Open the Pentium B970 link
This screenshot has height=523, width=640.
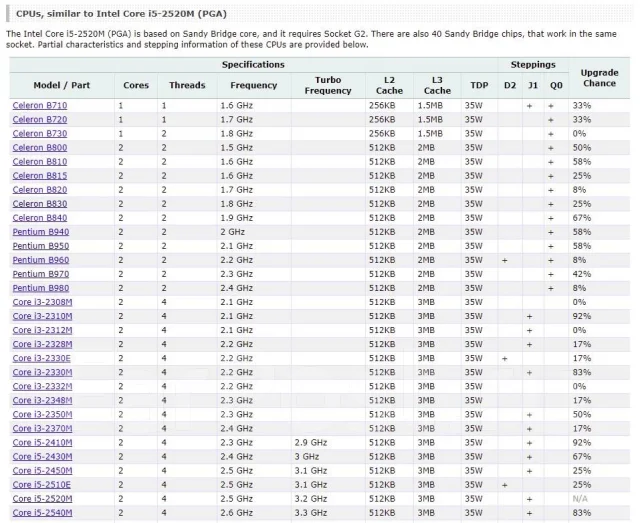coord(41,274)
